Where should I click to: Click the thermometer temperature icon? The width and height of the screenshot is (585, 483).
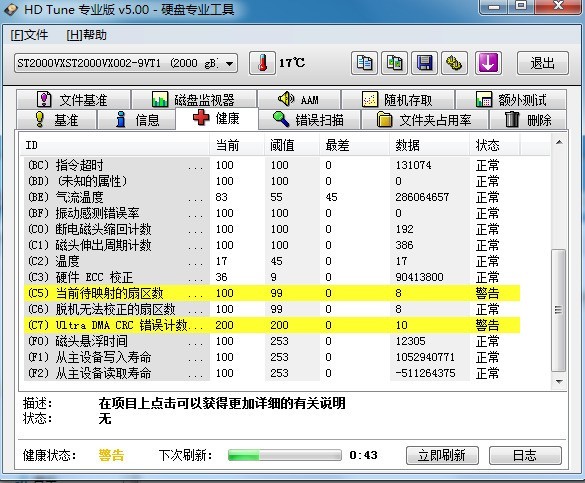coord(262,63)
